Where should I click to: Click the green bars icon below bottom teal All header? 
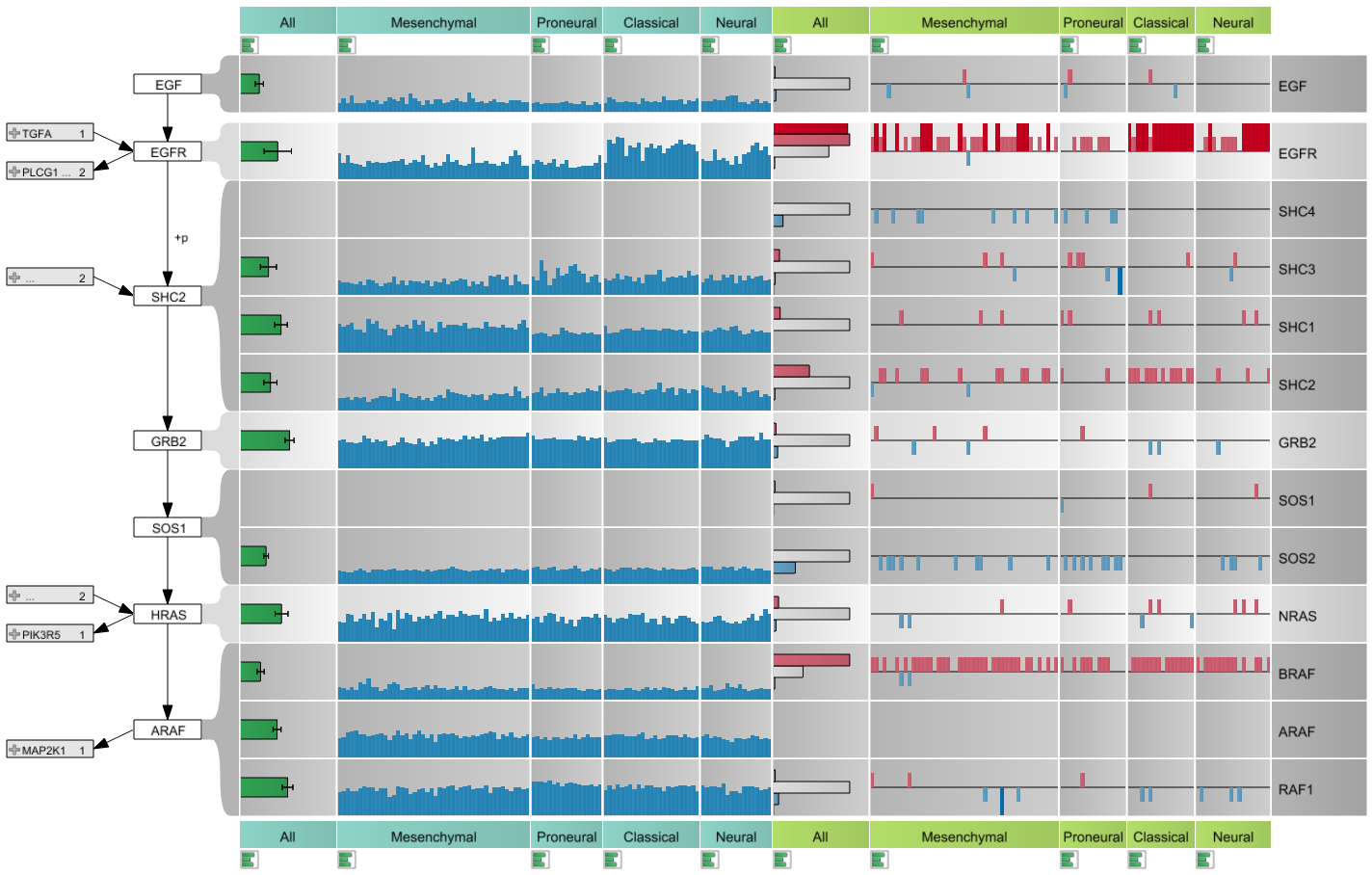click(250, 859)
